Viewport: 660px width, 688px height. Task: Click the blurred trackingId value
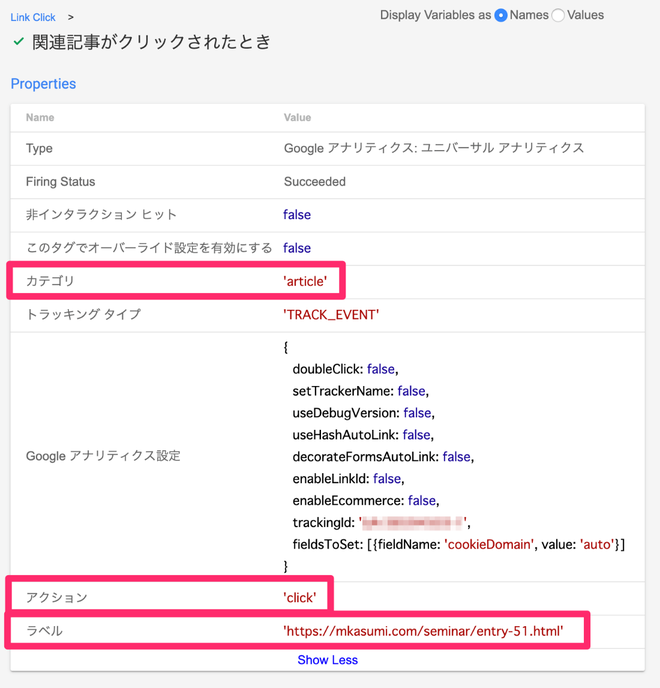point(413,522)
